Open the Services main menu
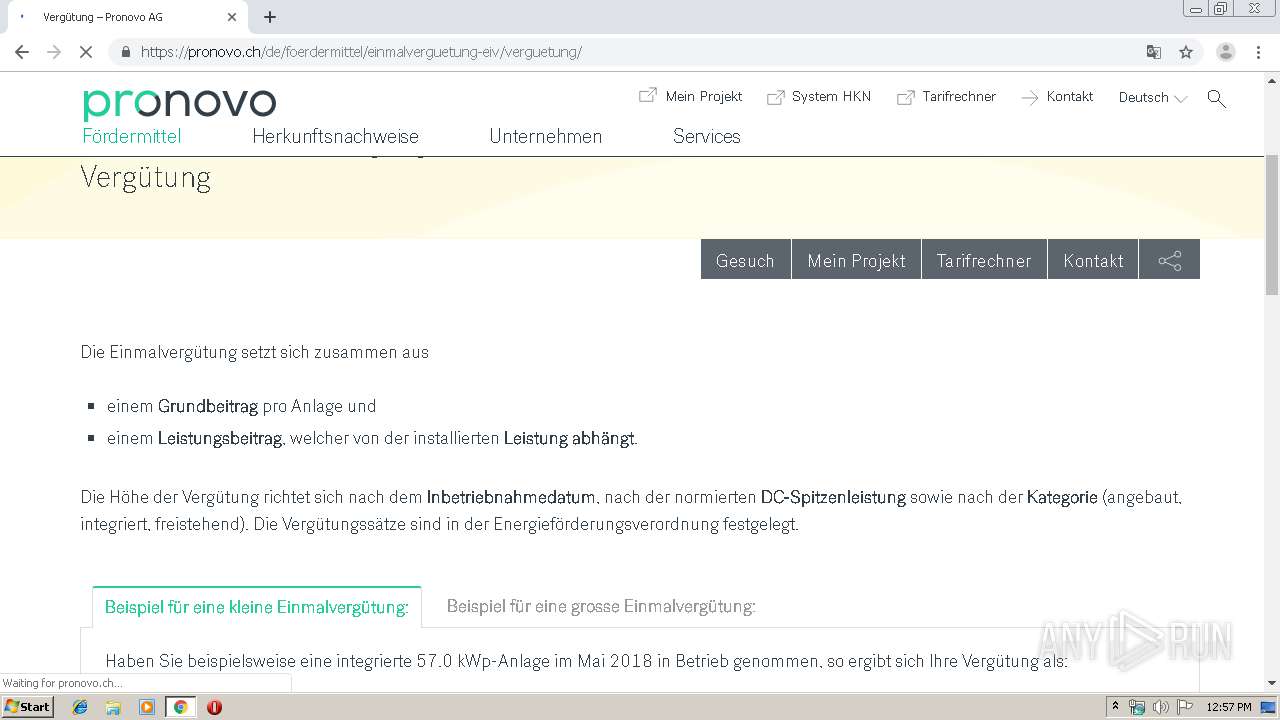Screen dimensions: 1280x720 point(706,137)
